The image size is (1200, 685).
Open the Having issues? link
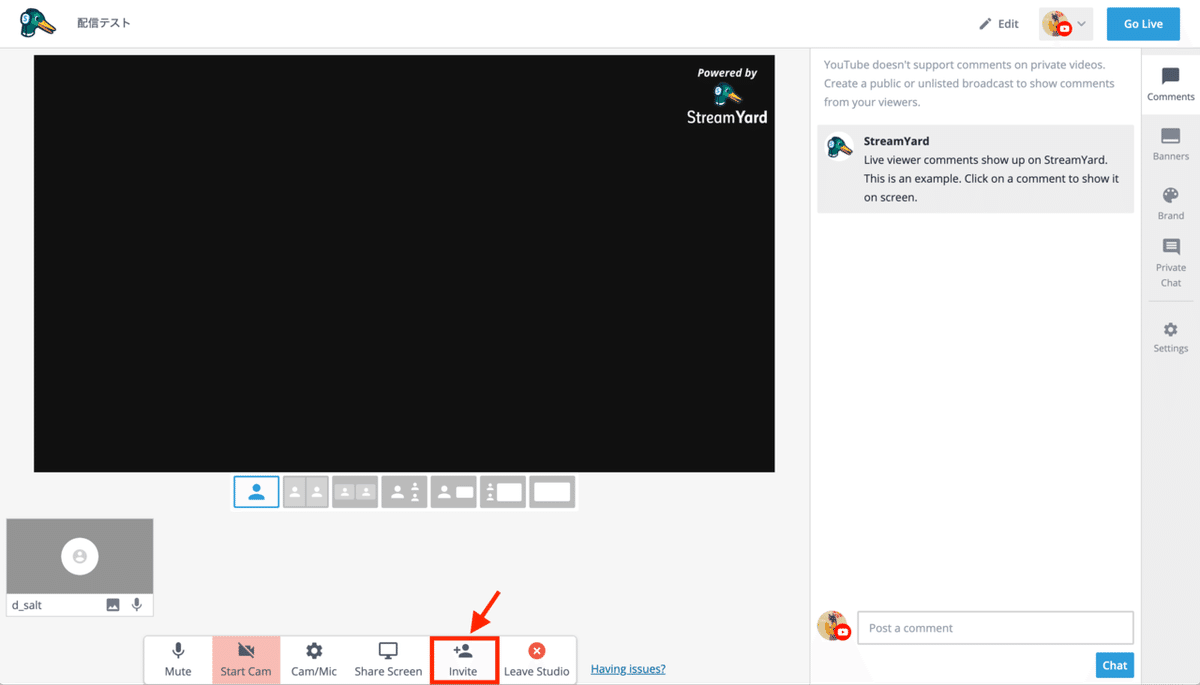pos(628,669)
